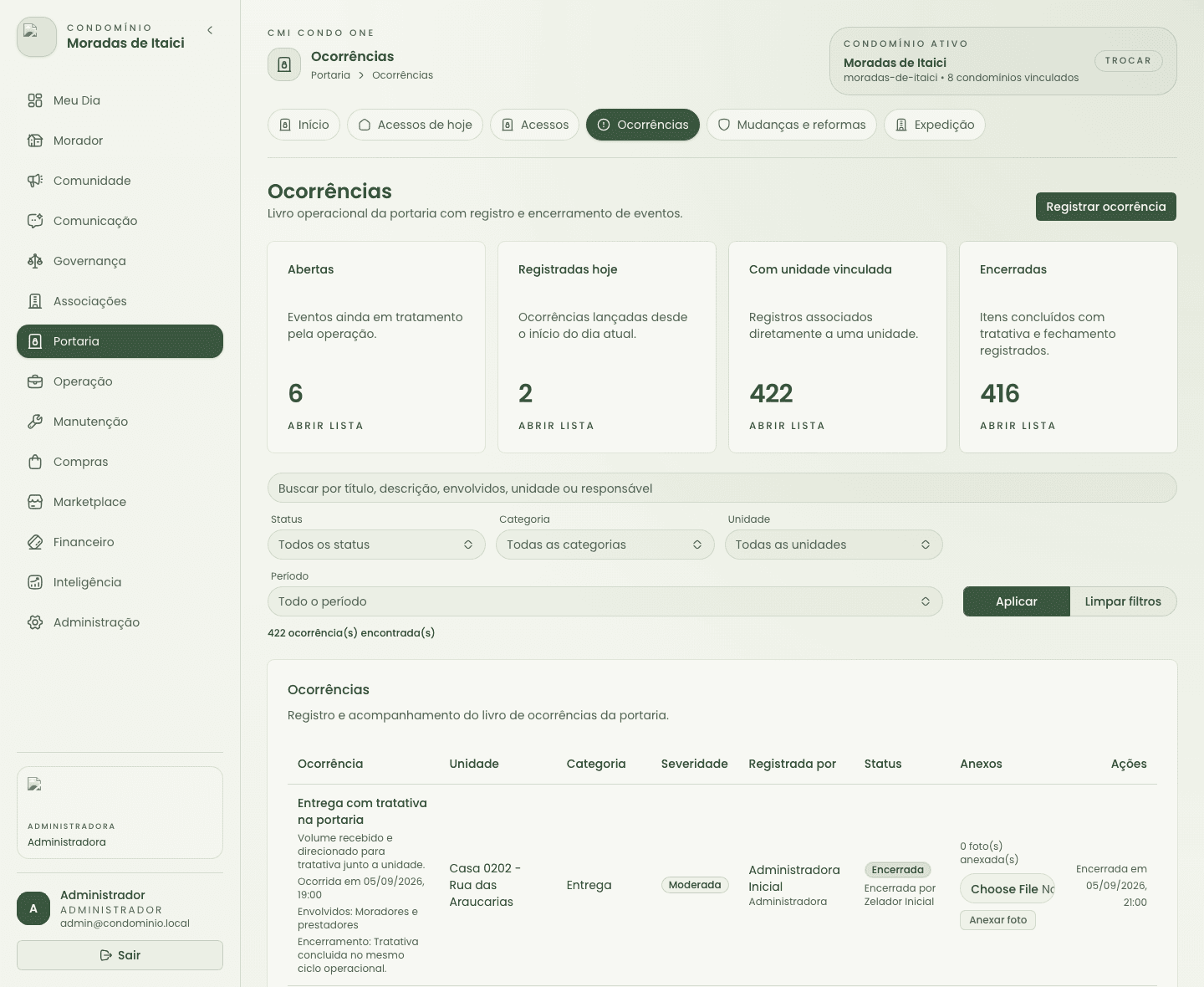The height and width of the screenshot is (987, 1204).
Task: Click the Morador sidebar icon
Action: click(x=35, y=141)
